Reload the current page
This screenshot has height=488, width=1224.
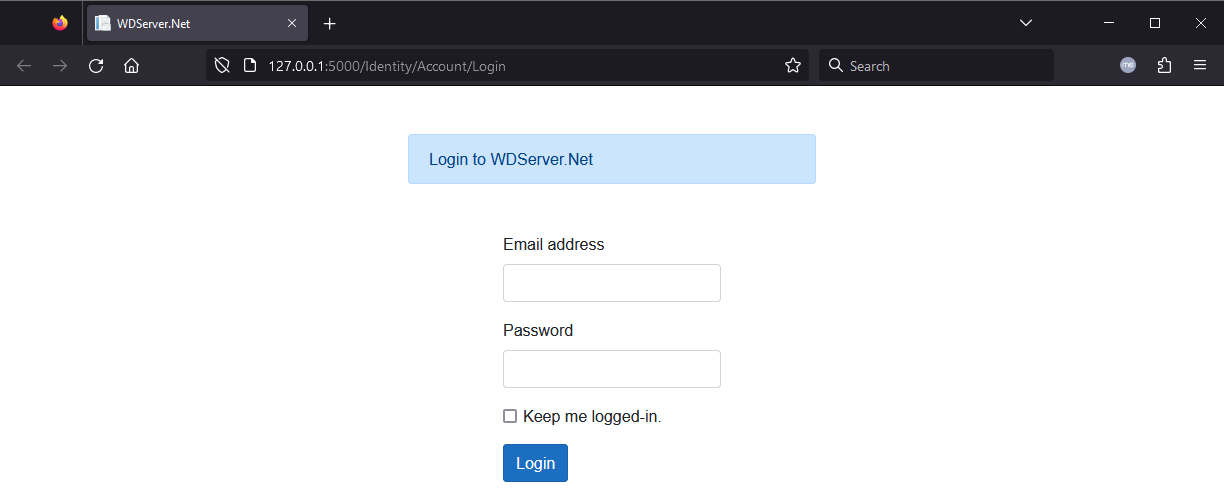coord(96,66)
